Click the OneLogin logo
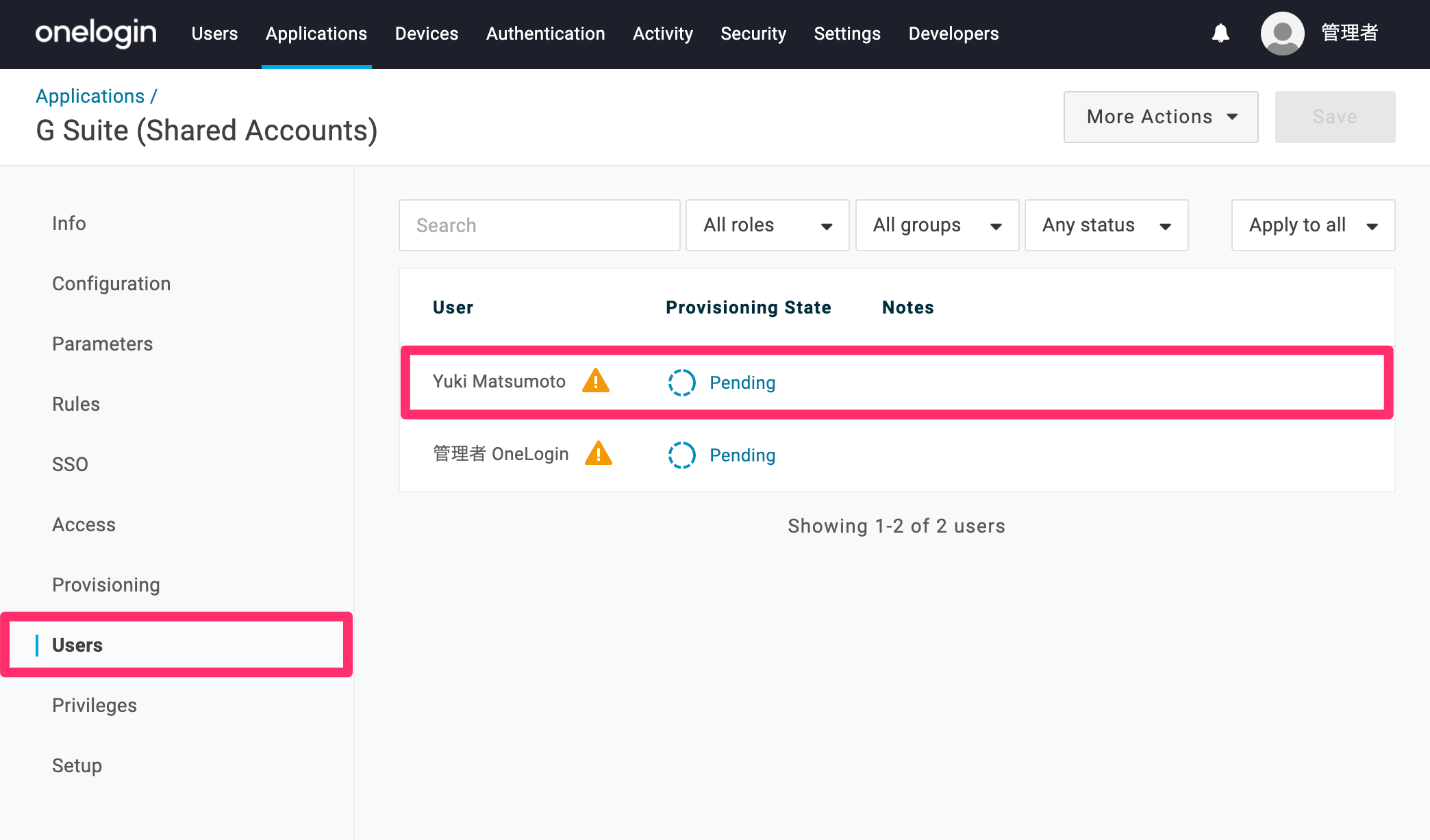 96,33
